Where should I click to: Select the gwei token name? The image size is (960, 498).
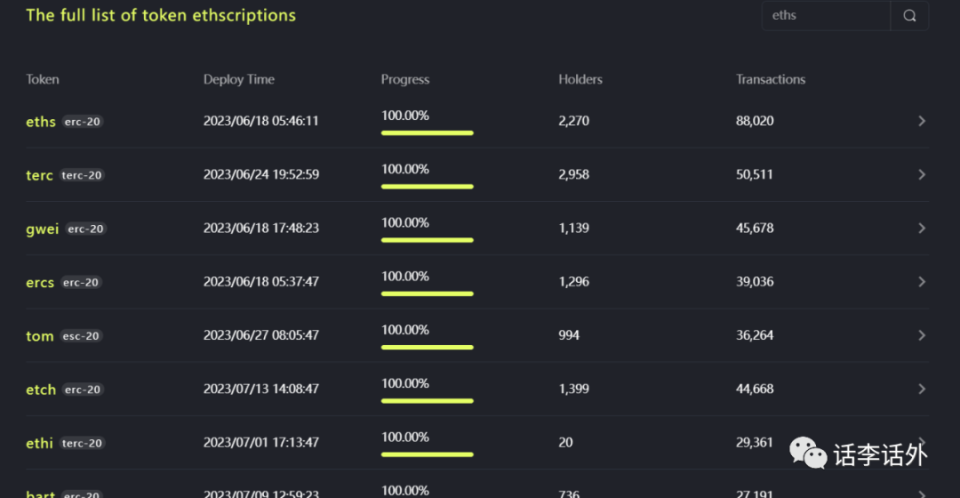click(42, 229)
